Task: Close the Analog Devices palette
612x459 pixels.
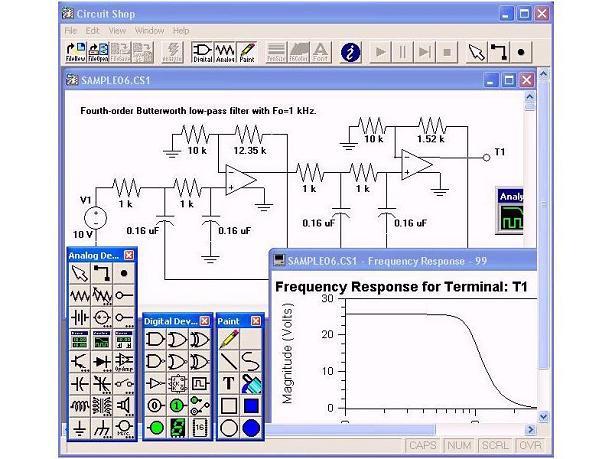Action: [129, 255]
